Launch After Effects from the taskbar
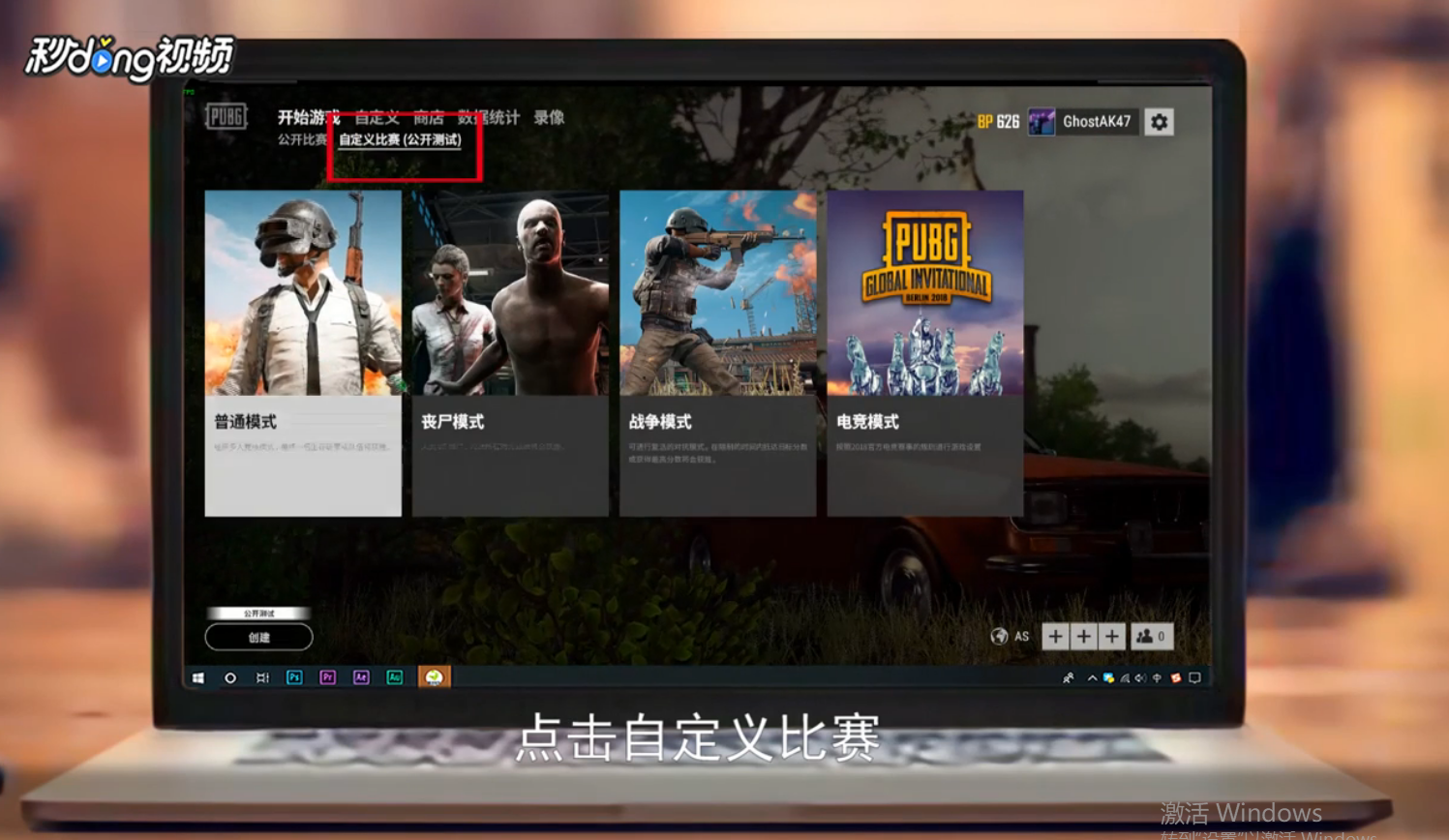Viewport: 1449px width, 840px height. coord(361,677)
